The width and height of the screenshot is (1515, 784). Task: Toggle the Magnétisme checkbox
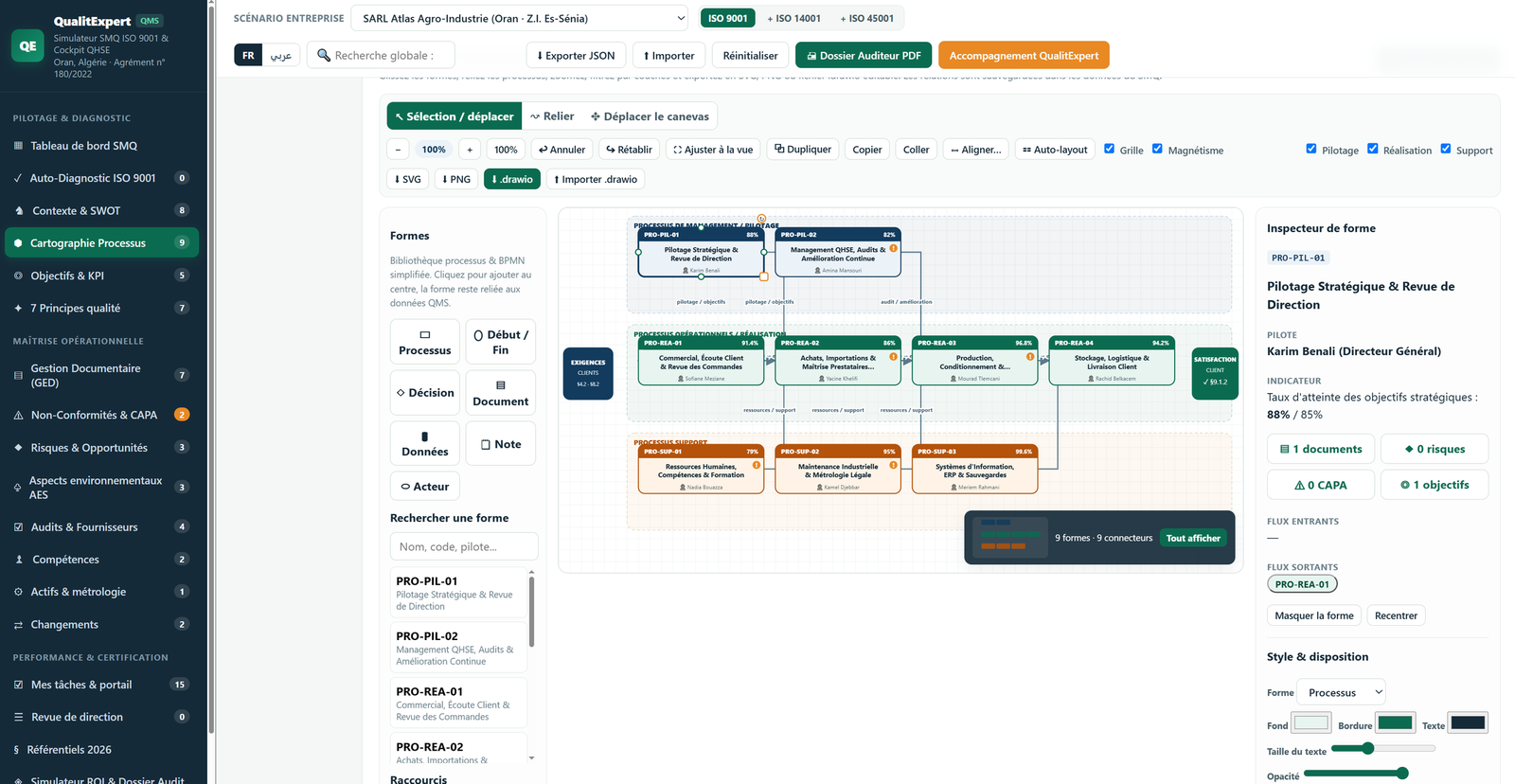(x=1157, y=149)
